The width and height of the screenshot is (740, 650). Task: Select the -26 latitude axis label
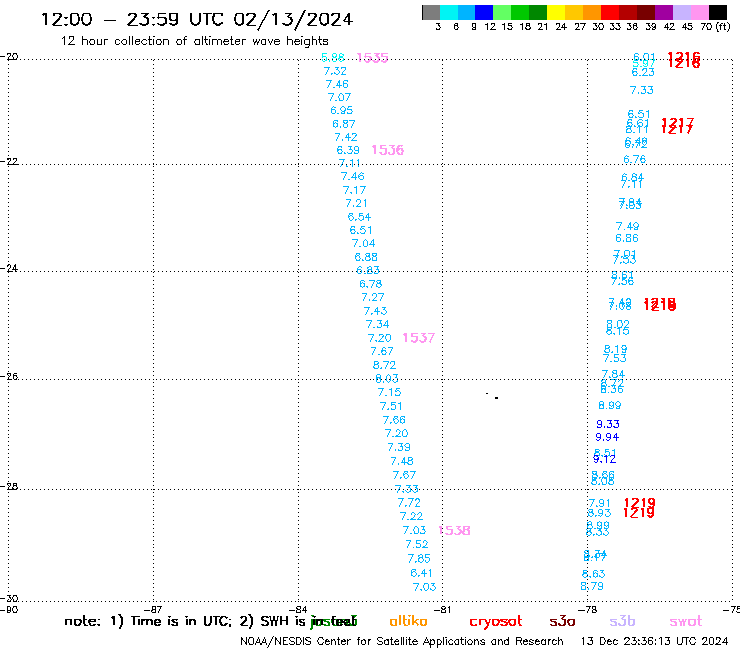pyautogui.click(x=9, y=377)
